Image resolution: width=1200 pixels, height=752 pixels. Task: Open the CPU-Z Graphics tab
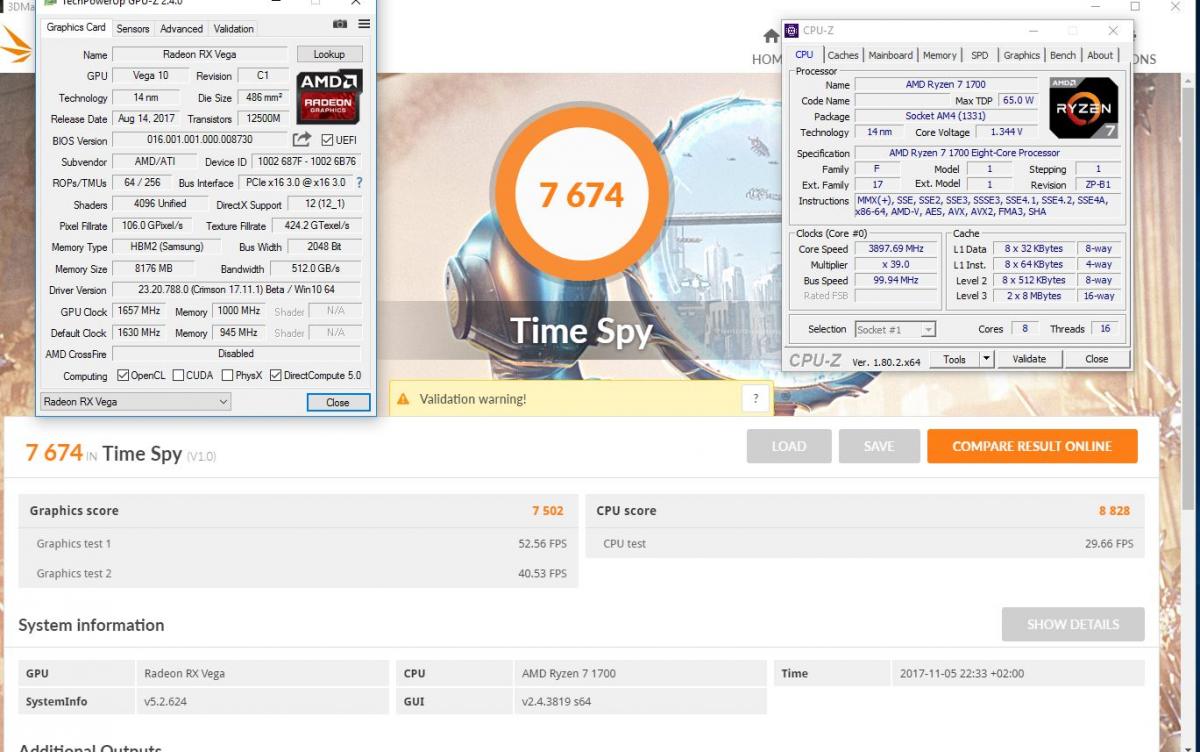[x=1021, y=55]
